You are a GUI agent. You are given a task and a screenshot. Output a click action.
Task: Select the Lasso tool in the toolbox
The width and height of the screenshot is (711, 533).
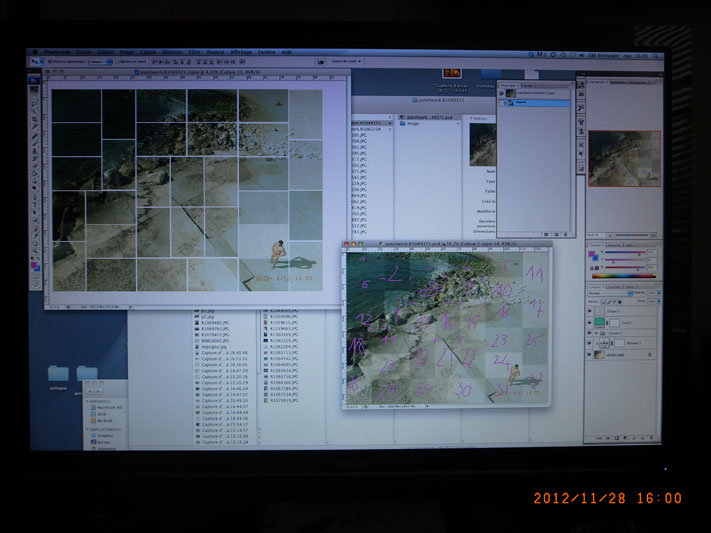tap(34, 104)
